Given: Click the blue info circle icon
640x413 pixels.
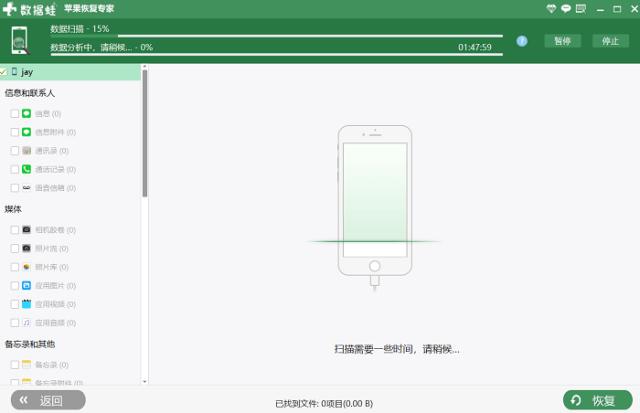Looking at the screenshot, I should pos(522,41).
